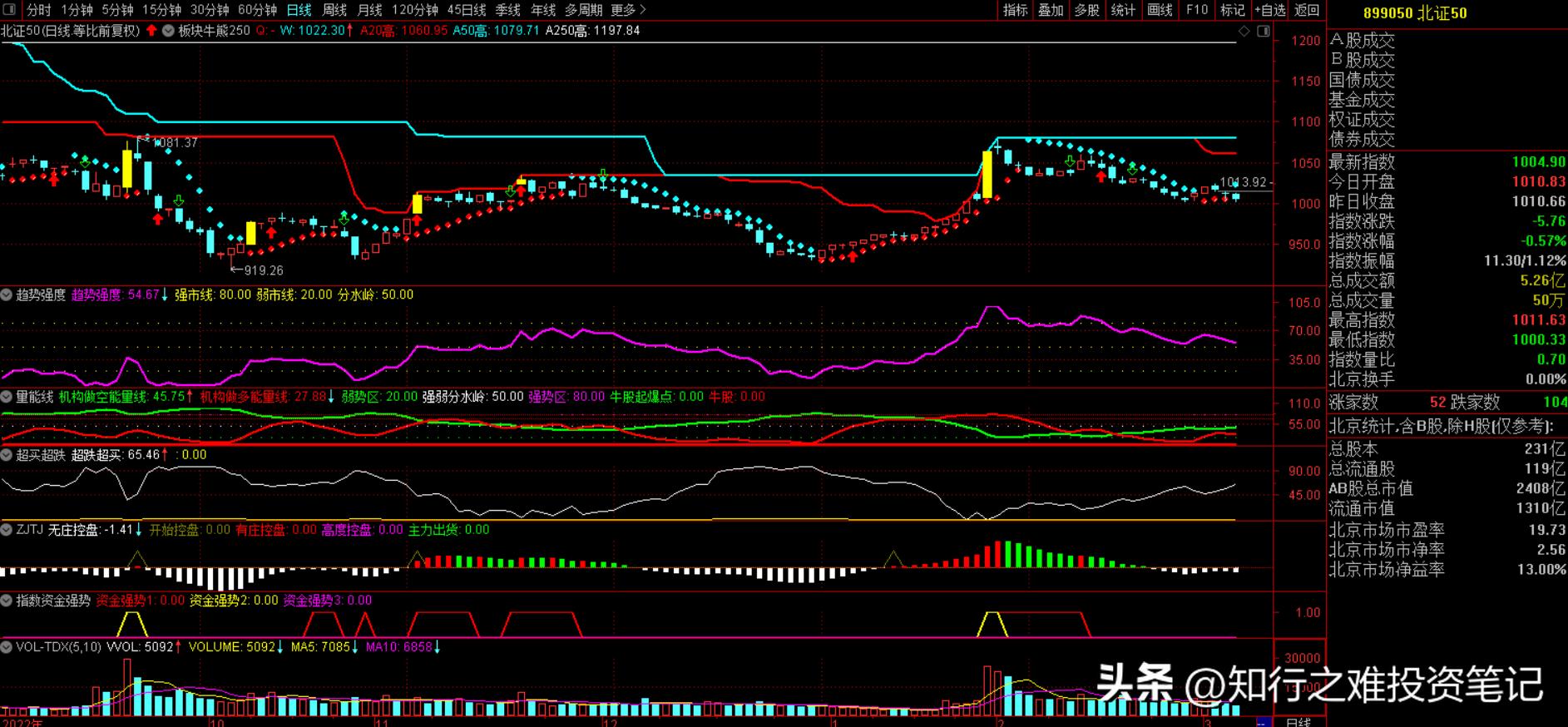This screenshot has width=1568, height=727.
Task: Select the 60分钟 period tab
Action: pyautogui.click(x=257, y=10)
